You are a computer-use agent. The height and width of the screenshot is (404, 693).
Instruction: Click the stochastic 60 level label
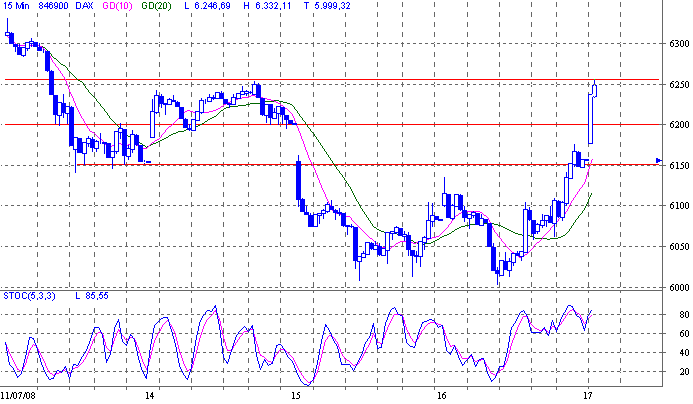[x=684, y=334]
